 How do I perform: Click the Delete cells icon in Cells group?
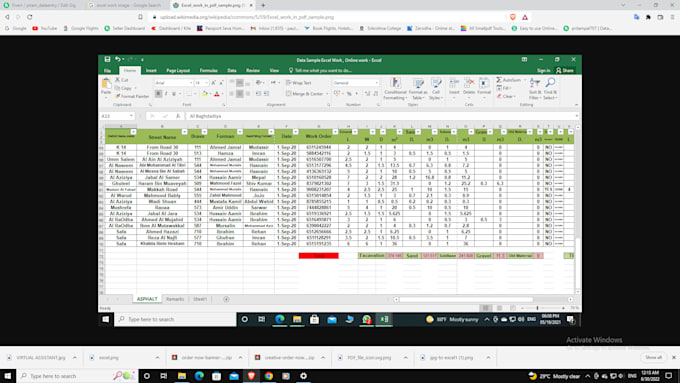[x=469, y=83]
